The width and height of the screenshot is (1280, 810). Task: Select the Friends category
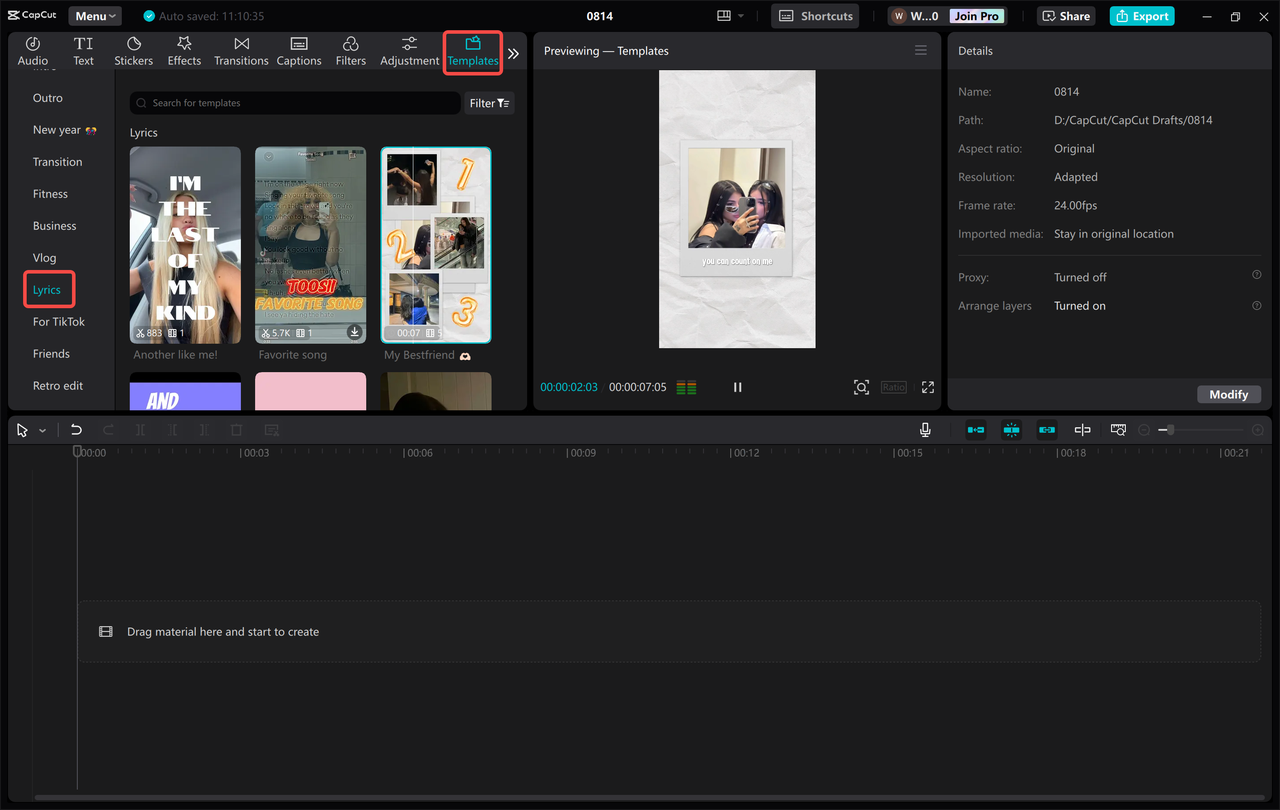pos(51,354)
